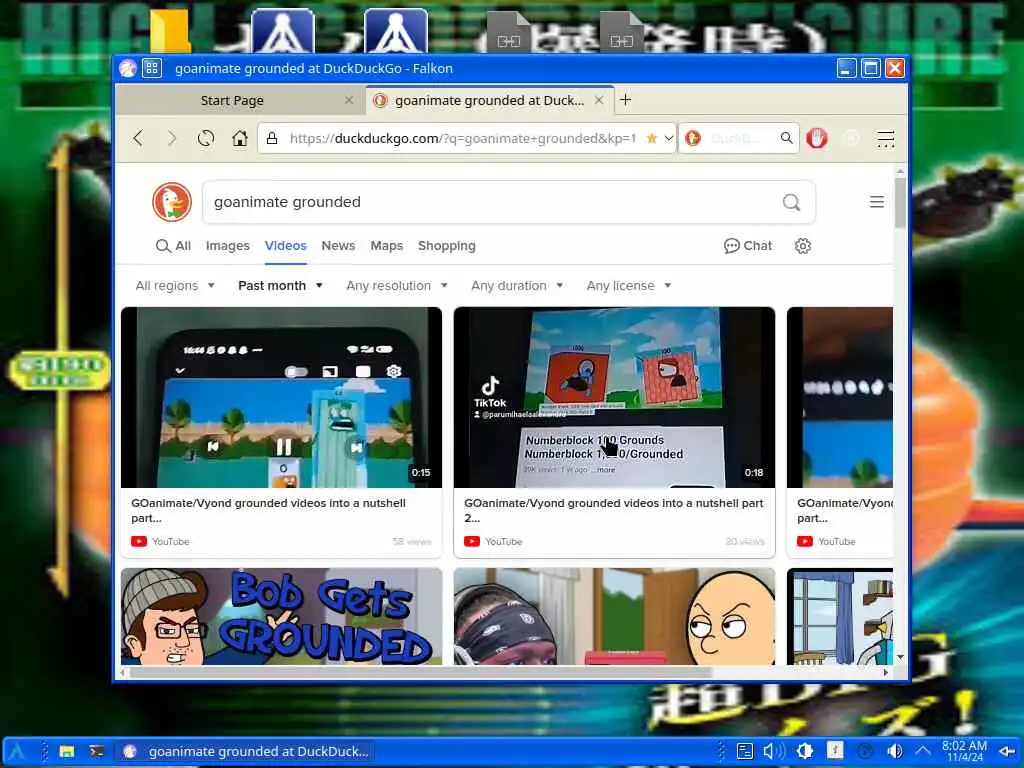
Task: Submit search with page magnifier icon
Action: 792,202
